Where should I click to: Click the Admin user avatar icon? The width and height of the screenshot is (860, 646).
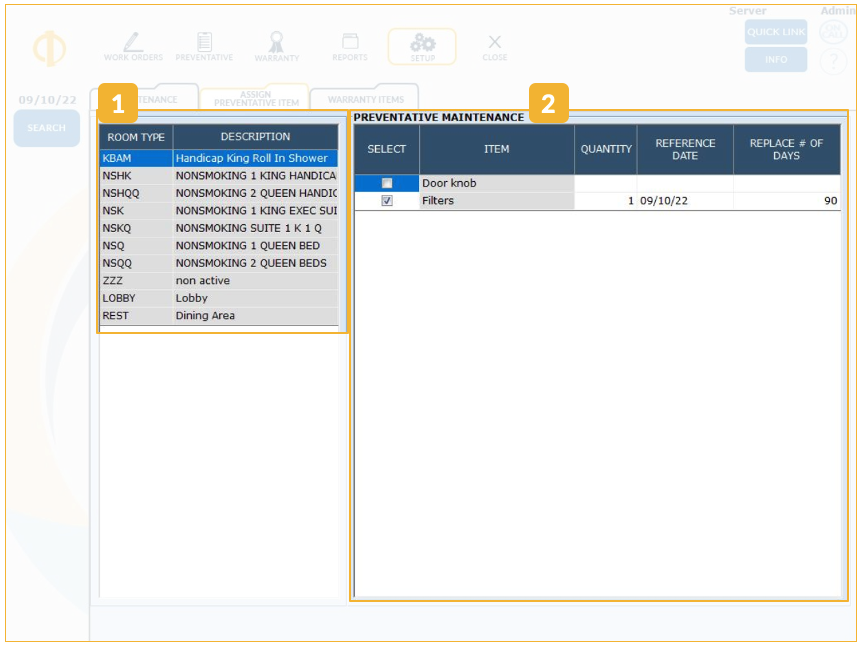pyautogui.click(x=833, y=33)
